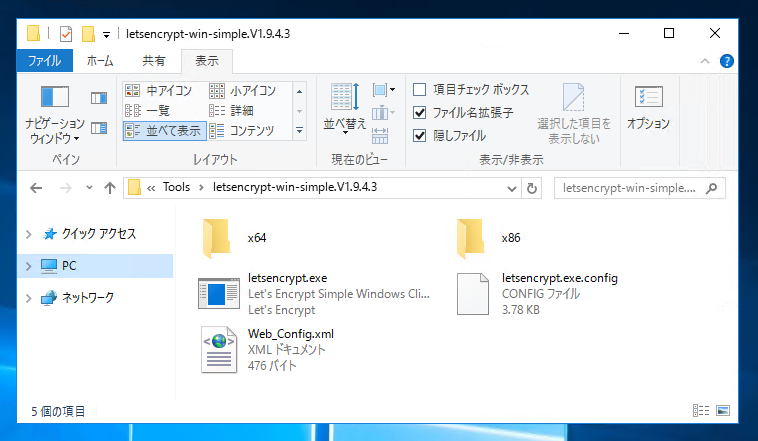Select the 小アイコン small icons layout

(243, 90)
